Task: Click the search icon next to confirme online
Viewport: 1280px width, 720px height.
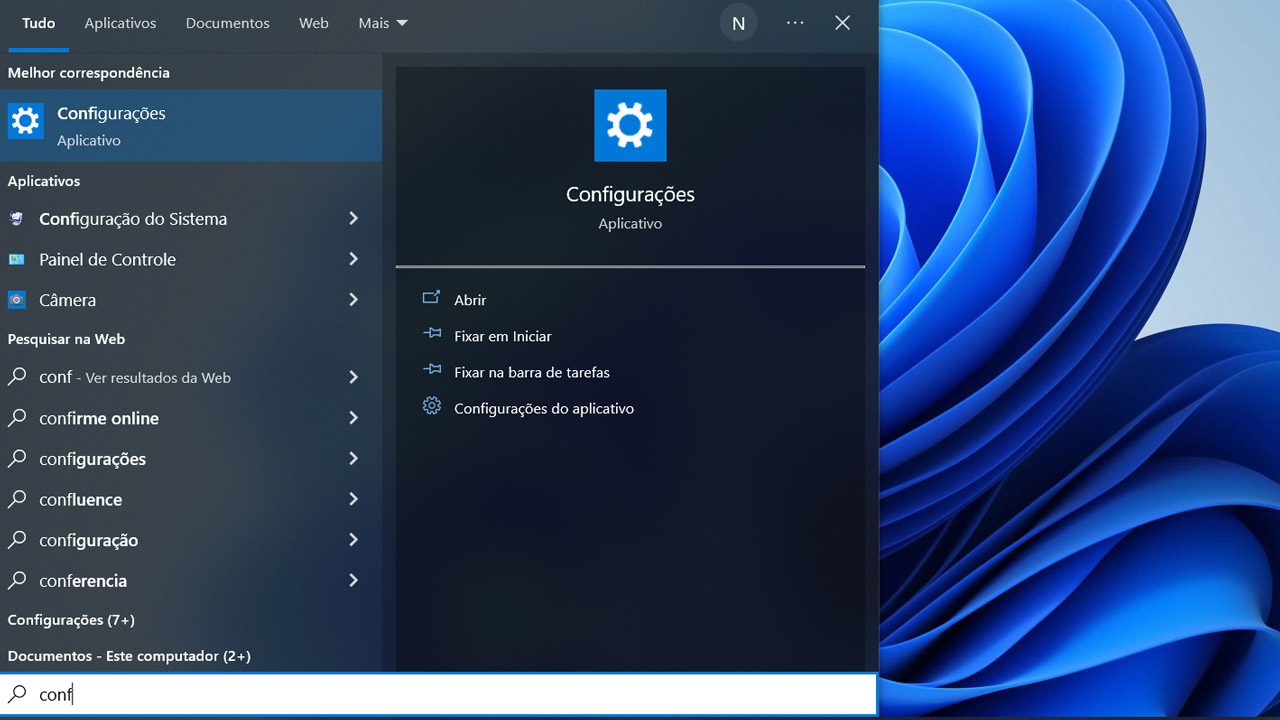Action: pyautogui.click(x=17, y=418)
